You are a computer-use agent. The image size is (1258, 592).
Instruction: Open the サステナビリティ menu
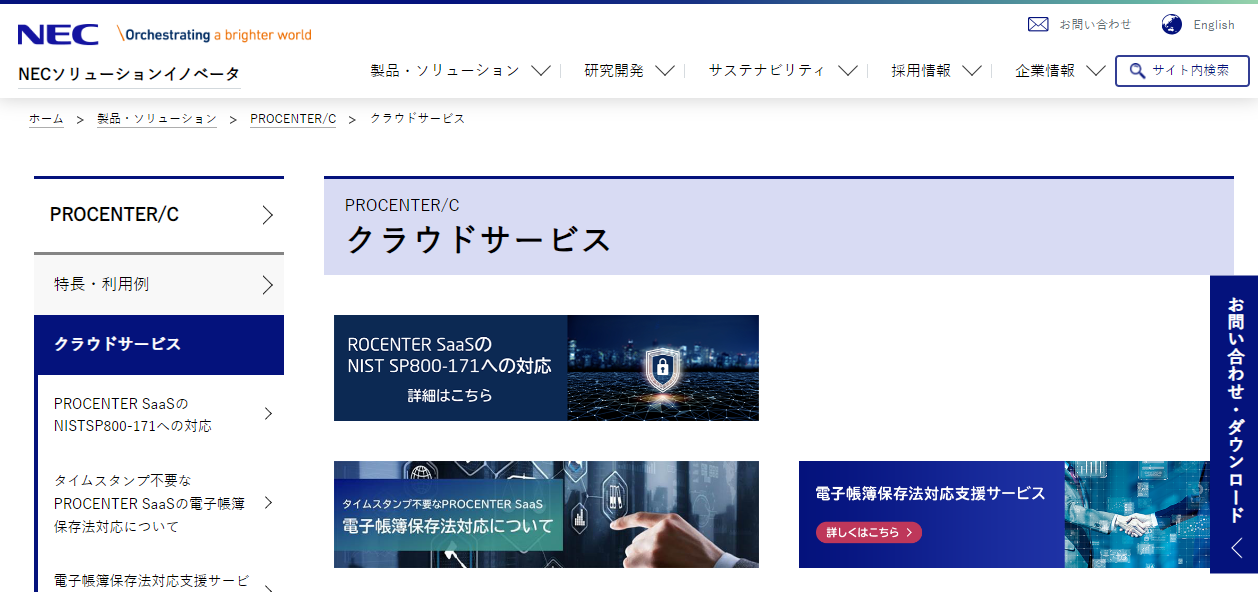tap(767, 70)
